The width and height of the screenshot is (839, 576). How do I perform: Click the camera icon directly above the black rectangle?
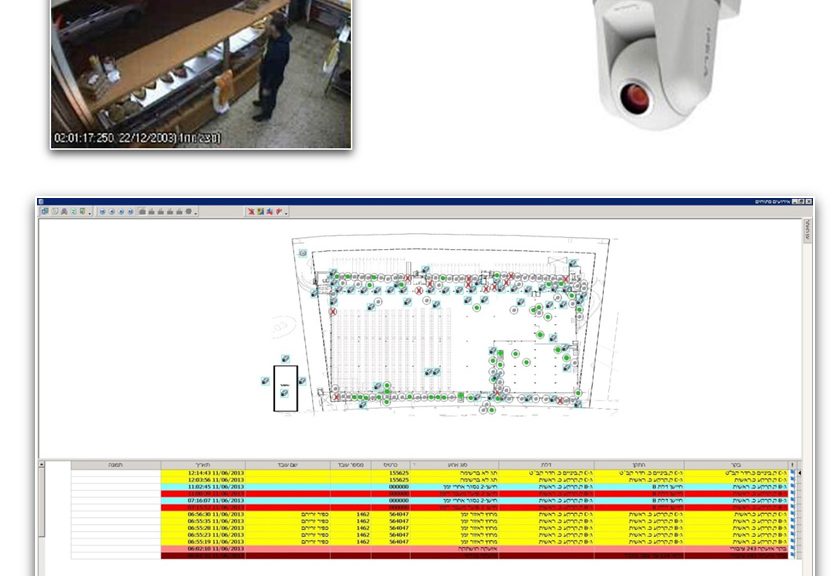tap(284, 359)
